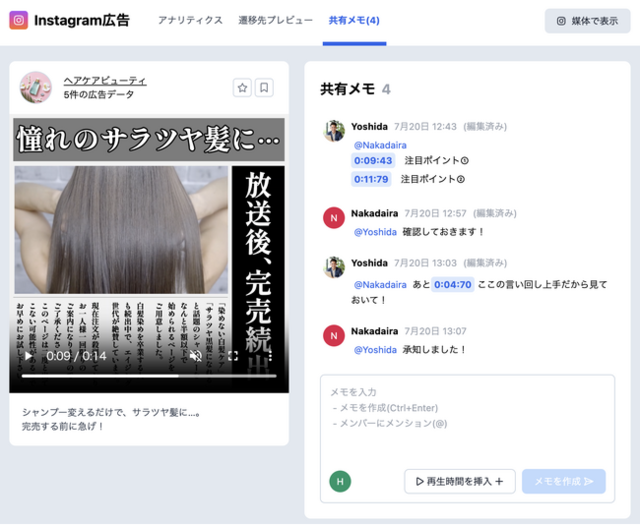Open the video more-options dots
Viewport: 640px width, 525px height.
coord(270,356)
